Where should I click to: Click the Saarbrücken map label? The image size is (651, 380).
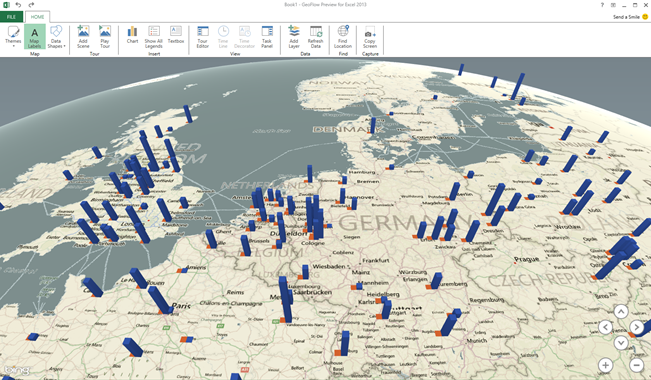tap(313, 292)
